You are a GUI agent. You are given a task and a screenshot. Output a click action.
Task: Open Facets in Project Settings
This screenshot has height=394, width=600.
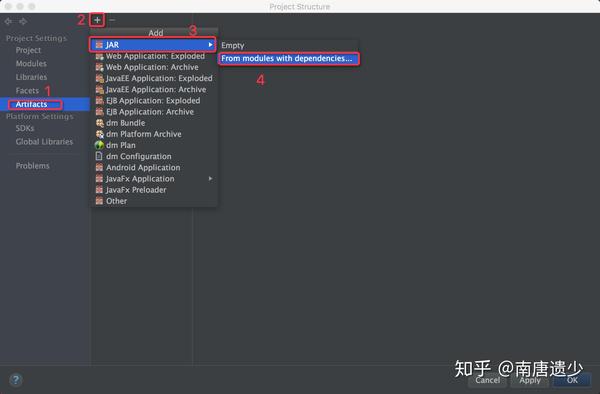pos(27,91)
